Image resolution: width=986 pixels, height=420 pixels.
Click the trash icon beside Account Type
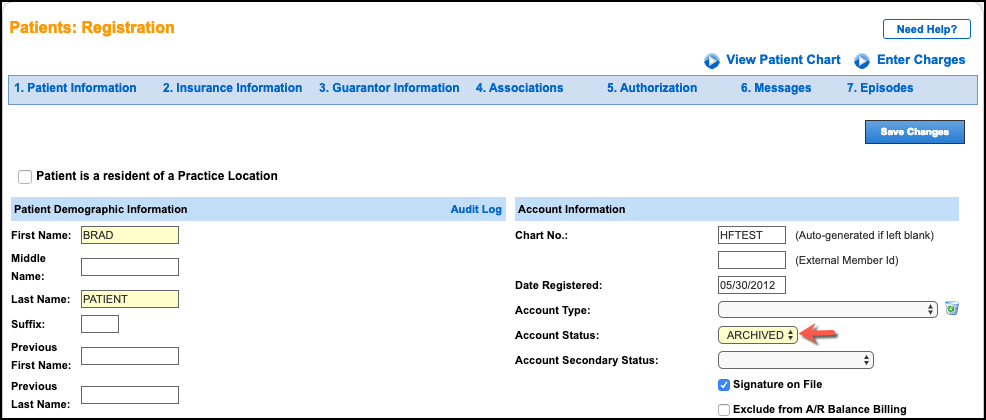[953, 309]
